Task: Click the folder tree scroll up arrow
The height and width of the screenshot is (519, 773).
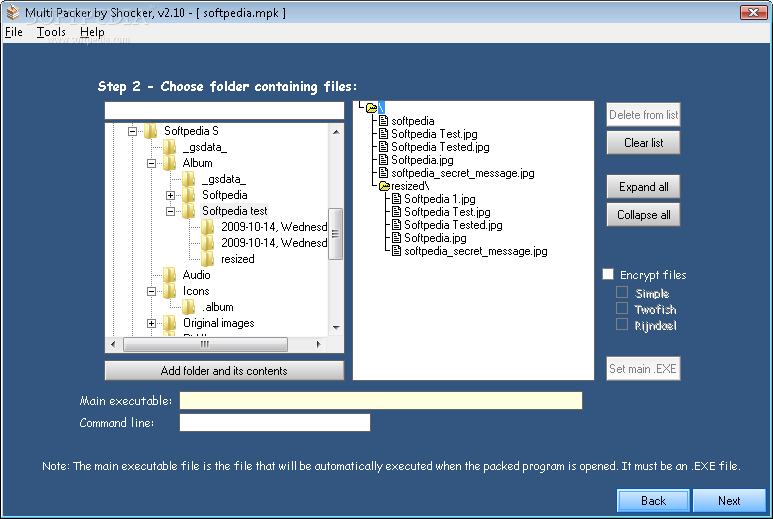Action: (x=336, y=132)
